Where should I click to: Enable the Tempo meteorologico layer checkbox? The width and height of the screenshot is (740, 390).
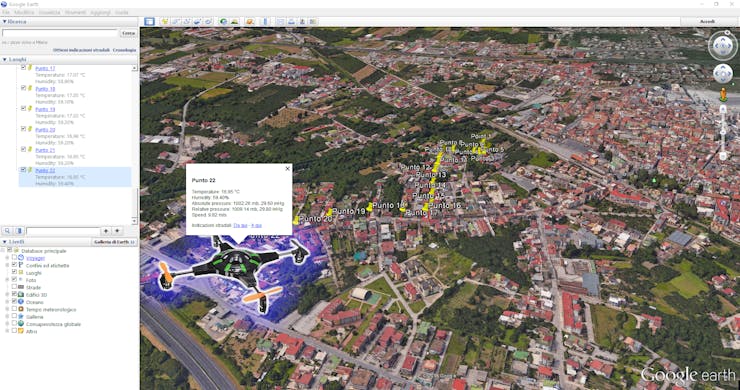[x=14, y=309]
